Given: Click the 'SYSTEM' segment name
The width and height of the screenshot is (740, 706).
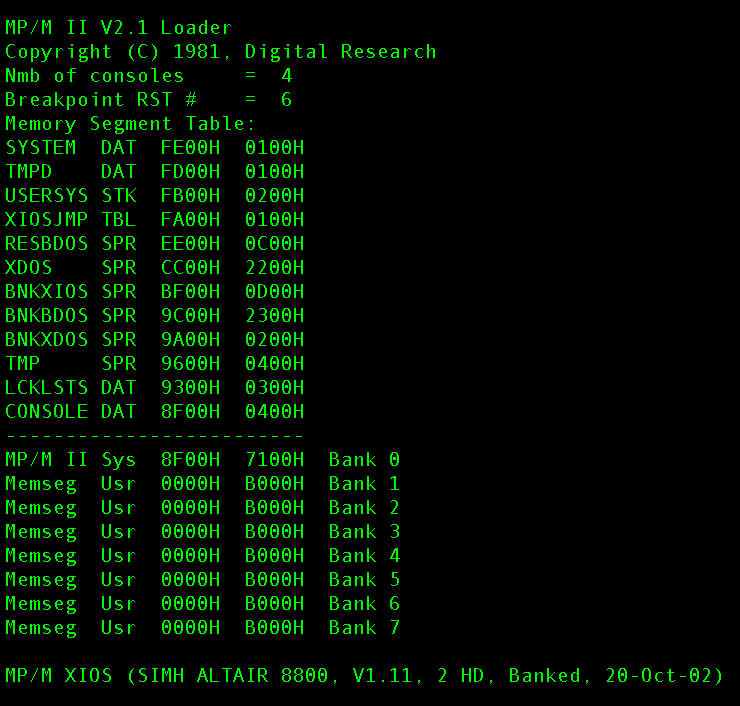Looking at the screenshot, I should pos(41,148).
